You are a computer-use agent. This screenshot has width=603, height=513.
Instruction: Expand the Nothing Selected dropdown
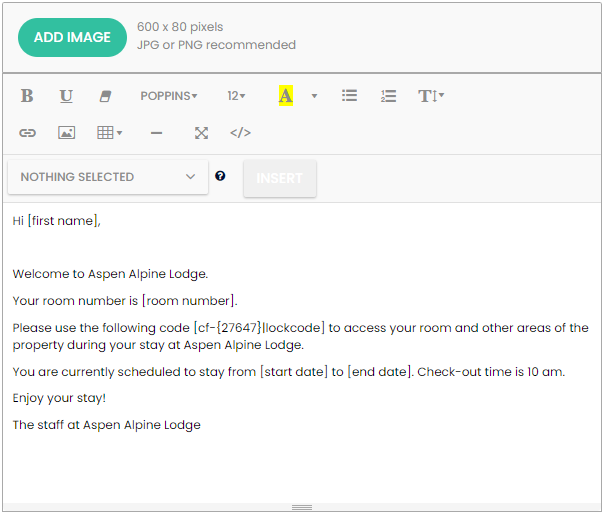[x=108, y=177]
